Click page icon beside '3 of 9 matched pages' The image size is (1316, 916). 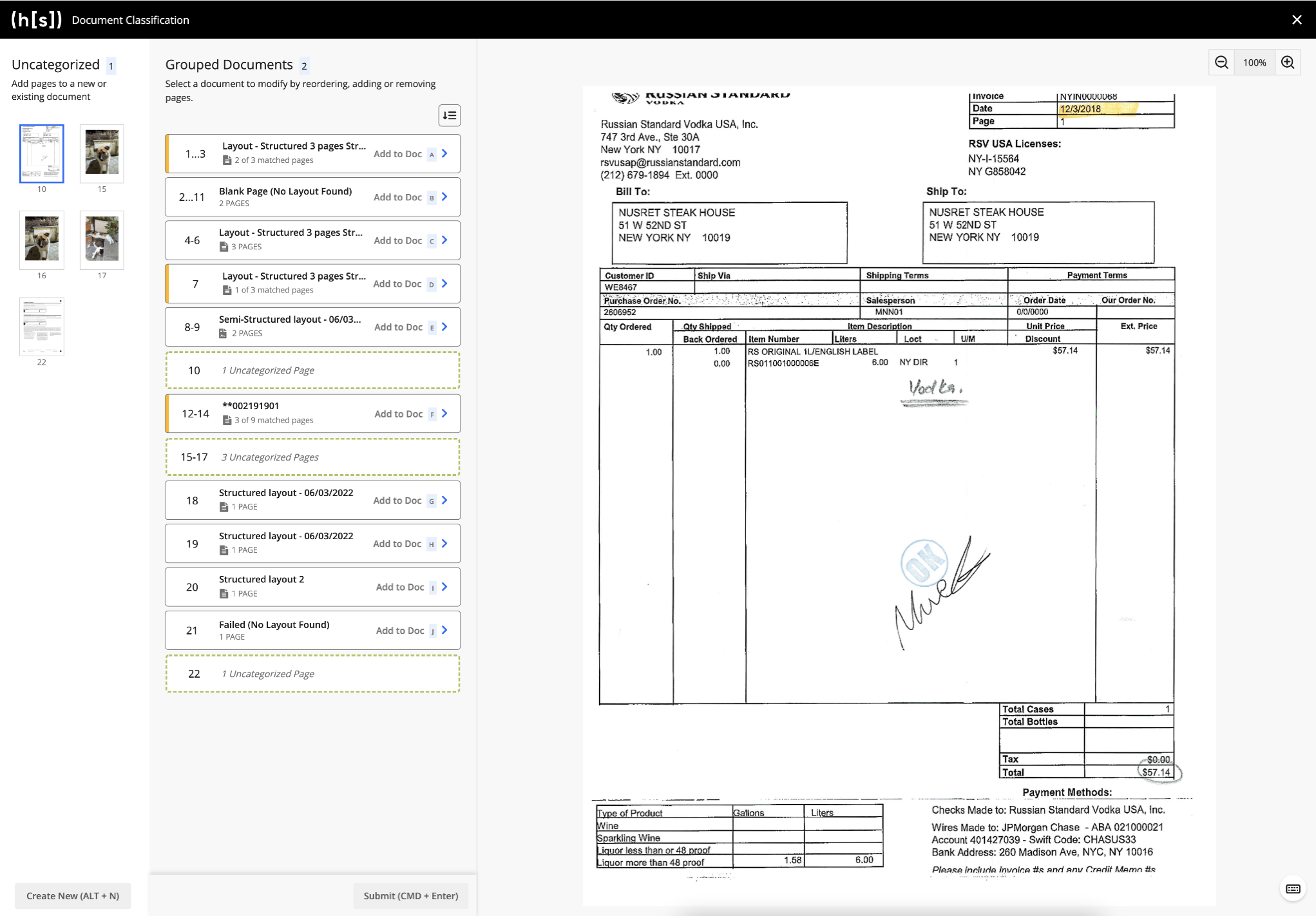pos(227,420)
